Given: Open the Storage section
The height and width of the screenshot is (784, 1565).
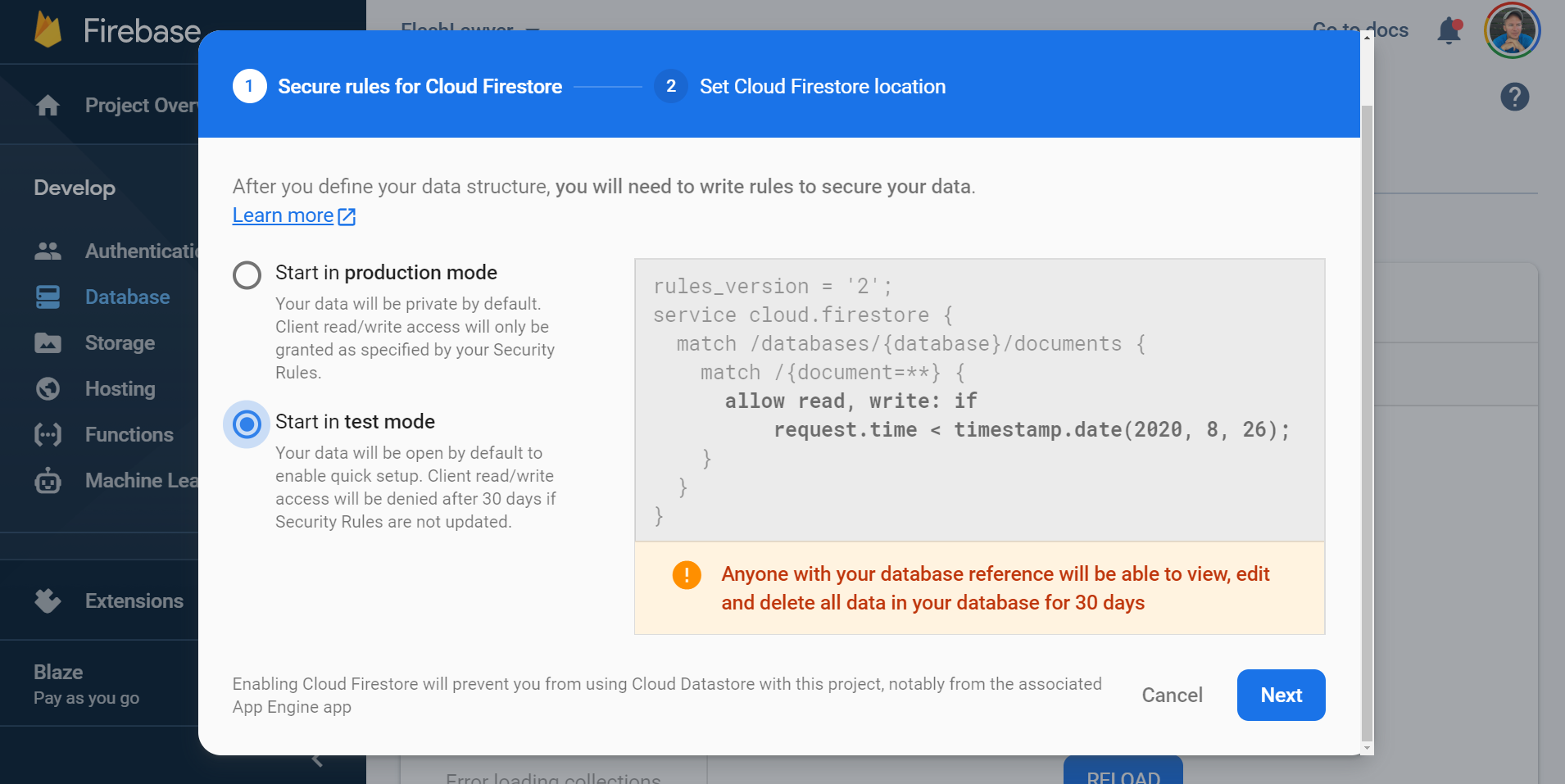Looking at the screenshot, I should point(120,342).
